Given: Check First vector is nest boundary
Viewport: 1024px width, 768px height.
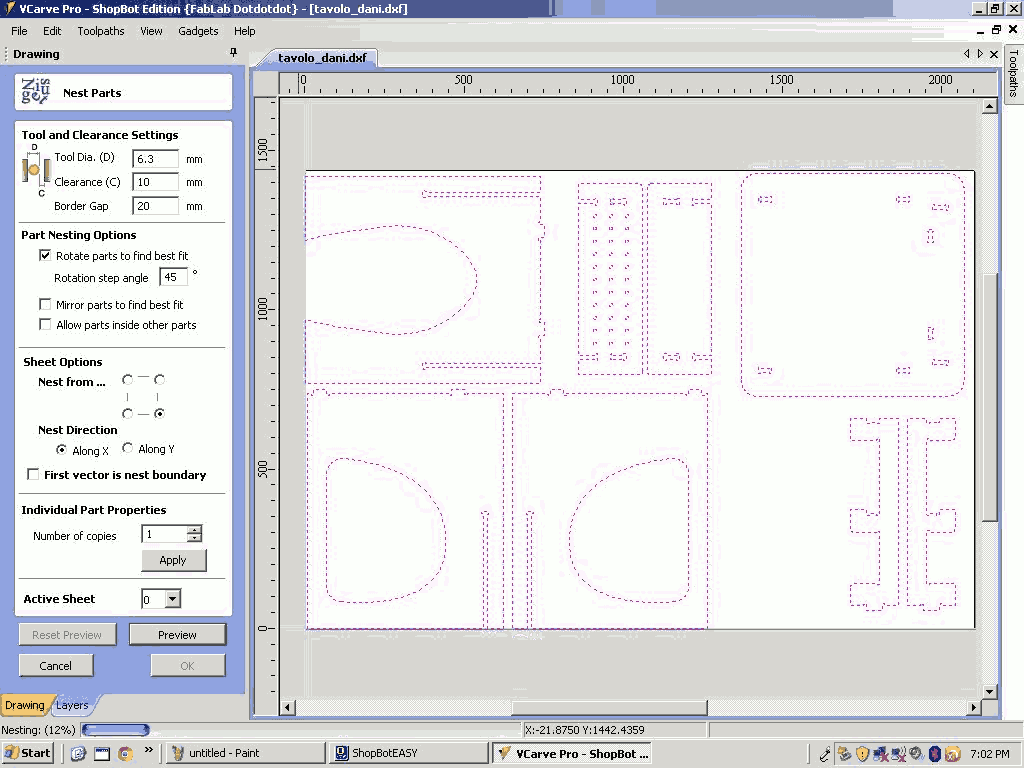Looking at the screenshot, I should (33, 475).
